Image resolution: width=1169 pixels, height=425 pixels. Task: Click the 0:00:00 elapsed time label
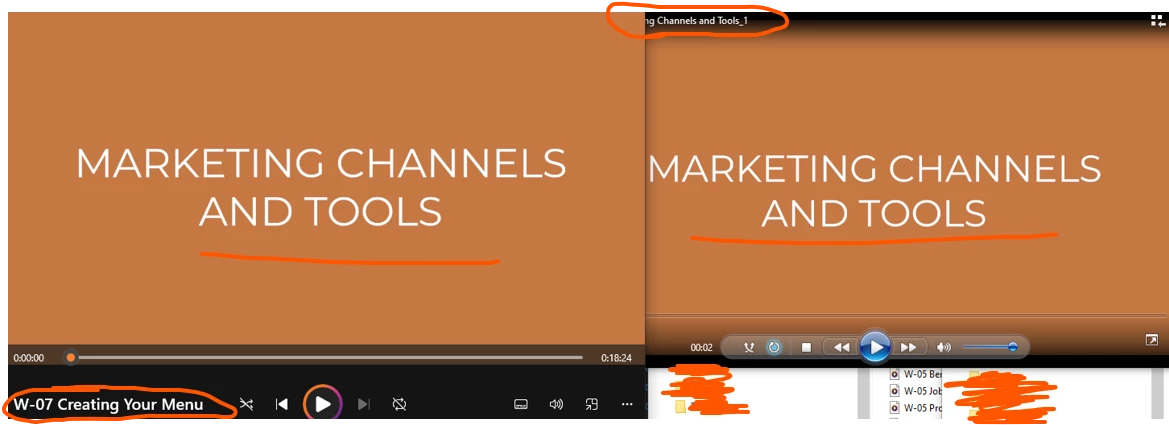click(28, 358)
